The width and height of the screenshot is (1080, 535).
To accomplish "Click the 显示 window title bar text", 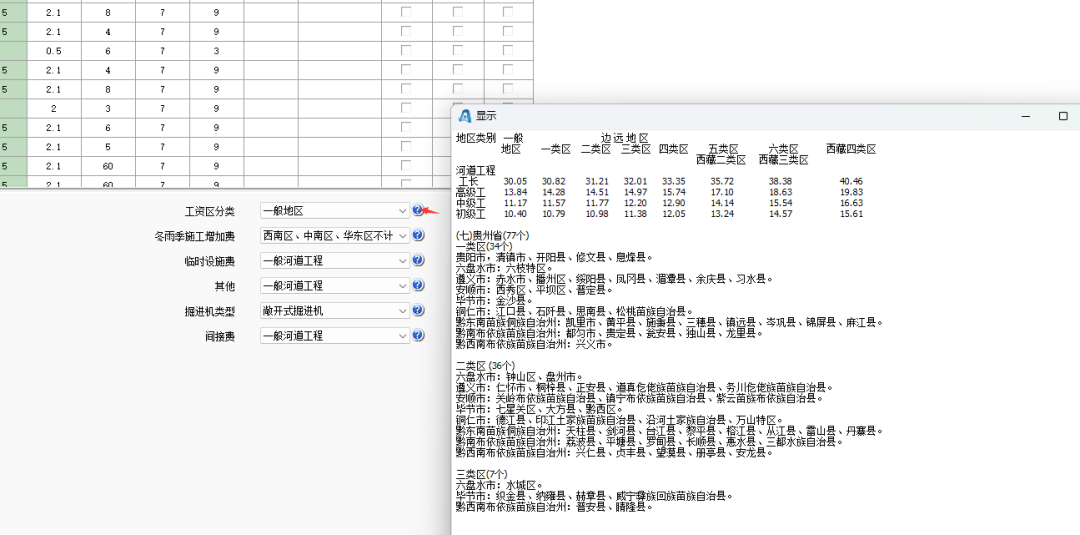I will [x=486, y=116].
